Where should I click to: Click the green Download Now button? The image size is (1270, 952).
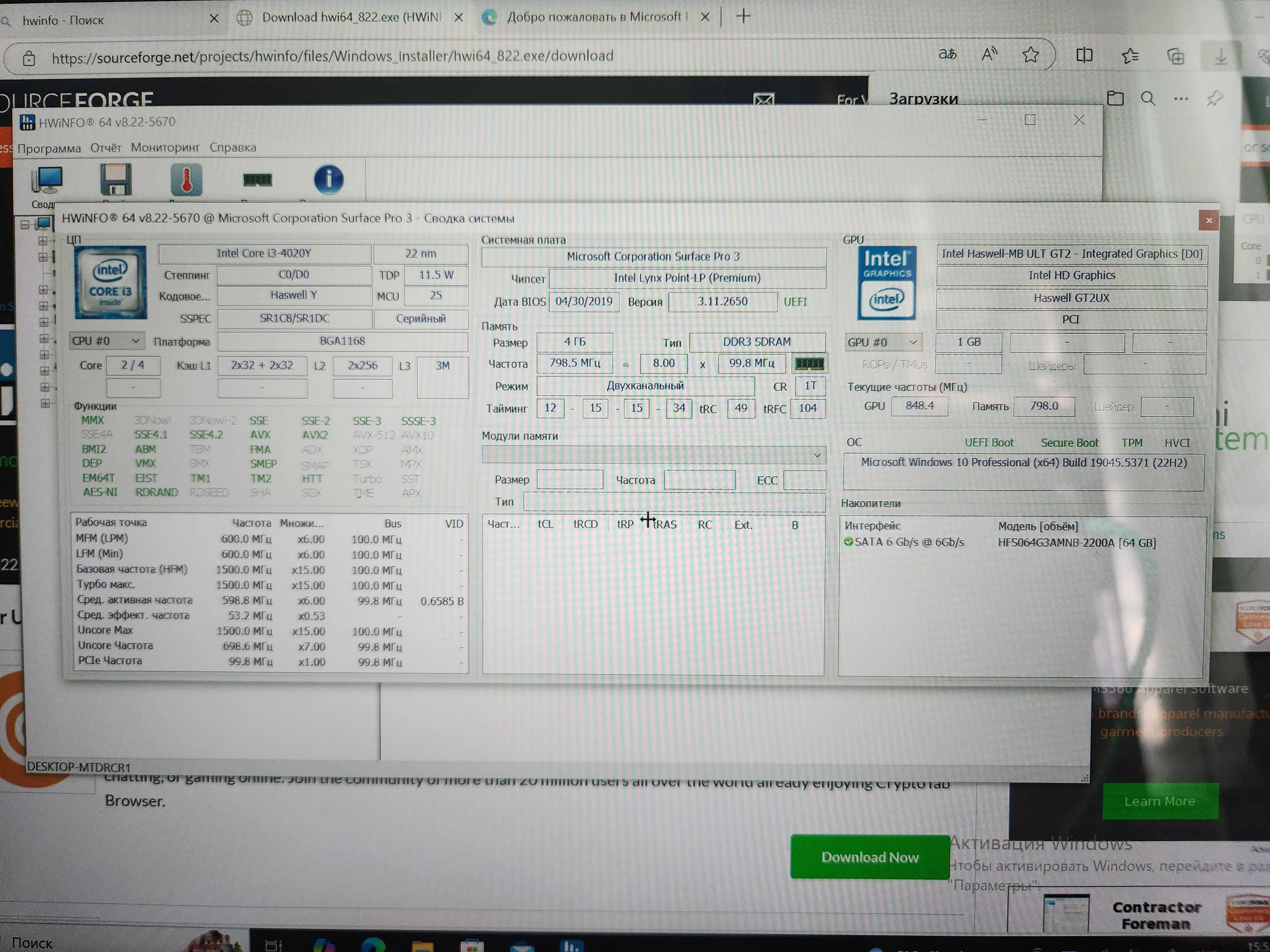(869, 857)
